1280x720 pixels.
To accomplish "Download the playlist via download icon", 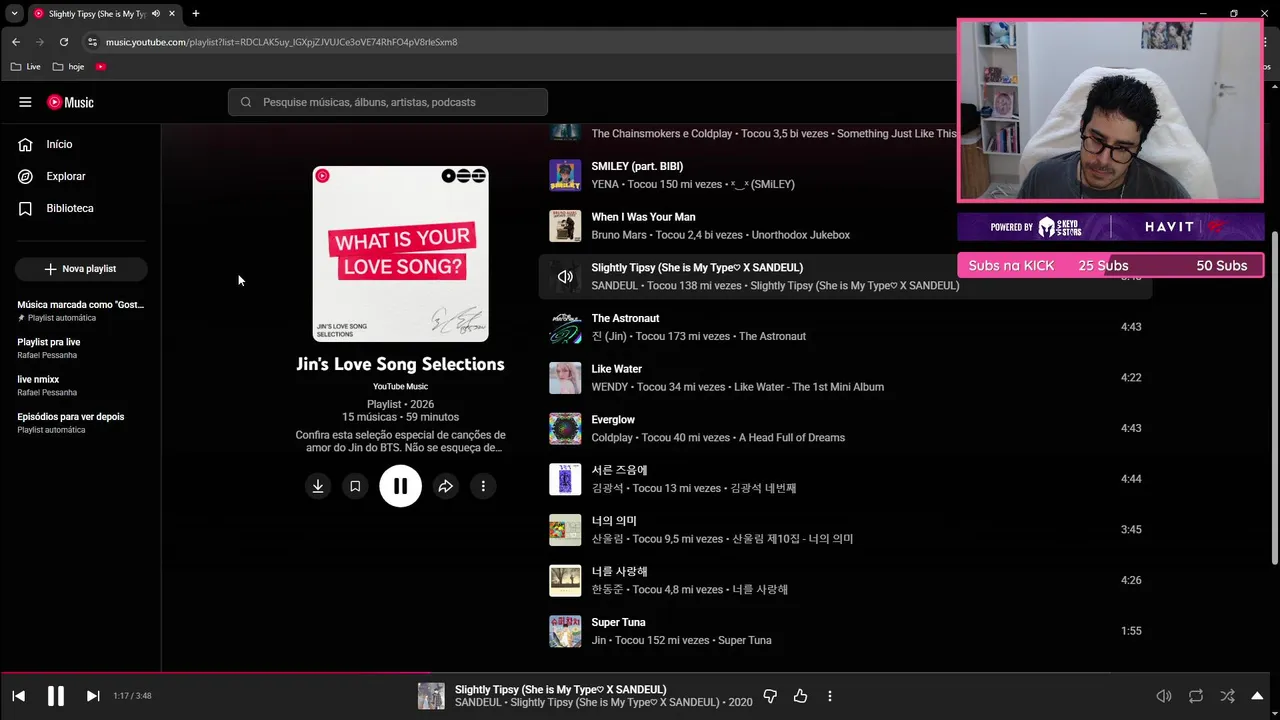I will [x=318, y=486].
